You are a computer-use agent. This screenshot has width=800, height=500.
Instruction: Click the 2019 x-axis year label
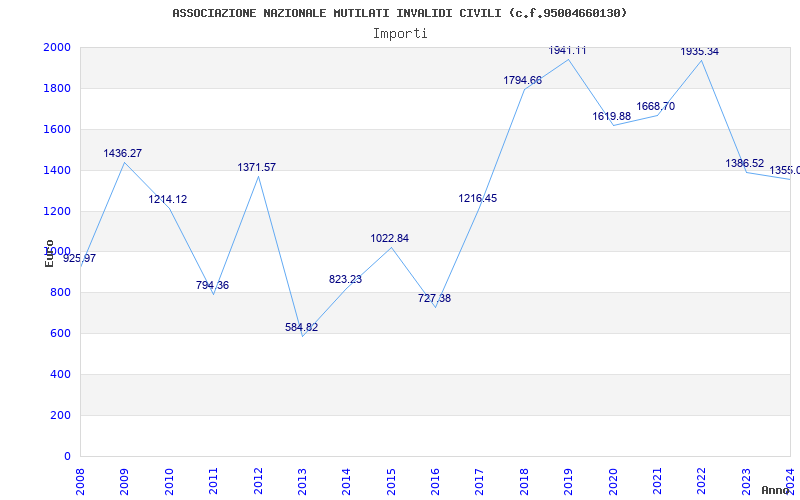[x=568, y=482]
